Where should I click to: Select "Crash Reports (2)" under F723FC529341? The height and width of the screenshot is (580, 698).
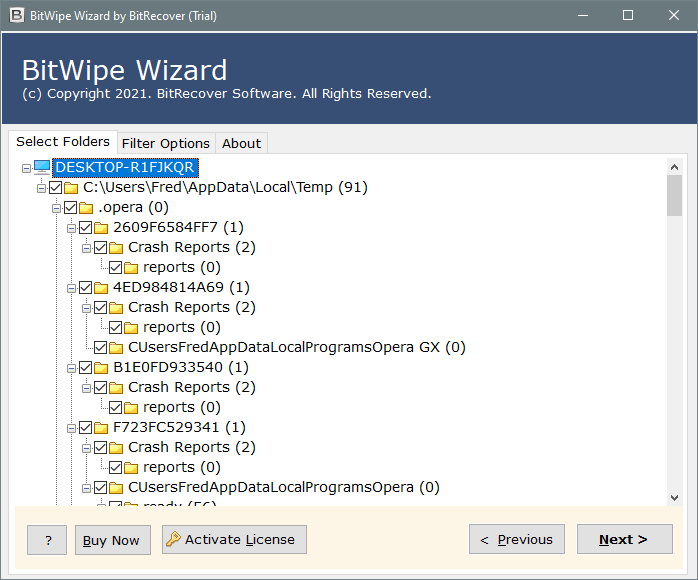tap(192, 447)
